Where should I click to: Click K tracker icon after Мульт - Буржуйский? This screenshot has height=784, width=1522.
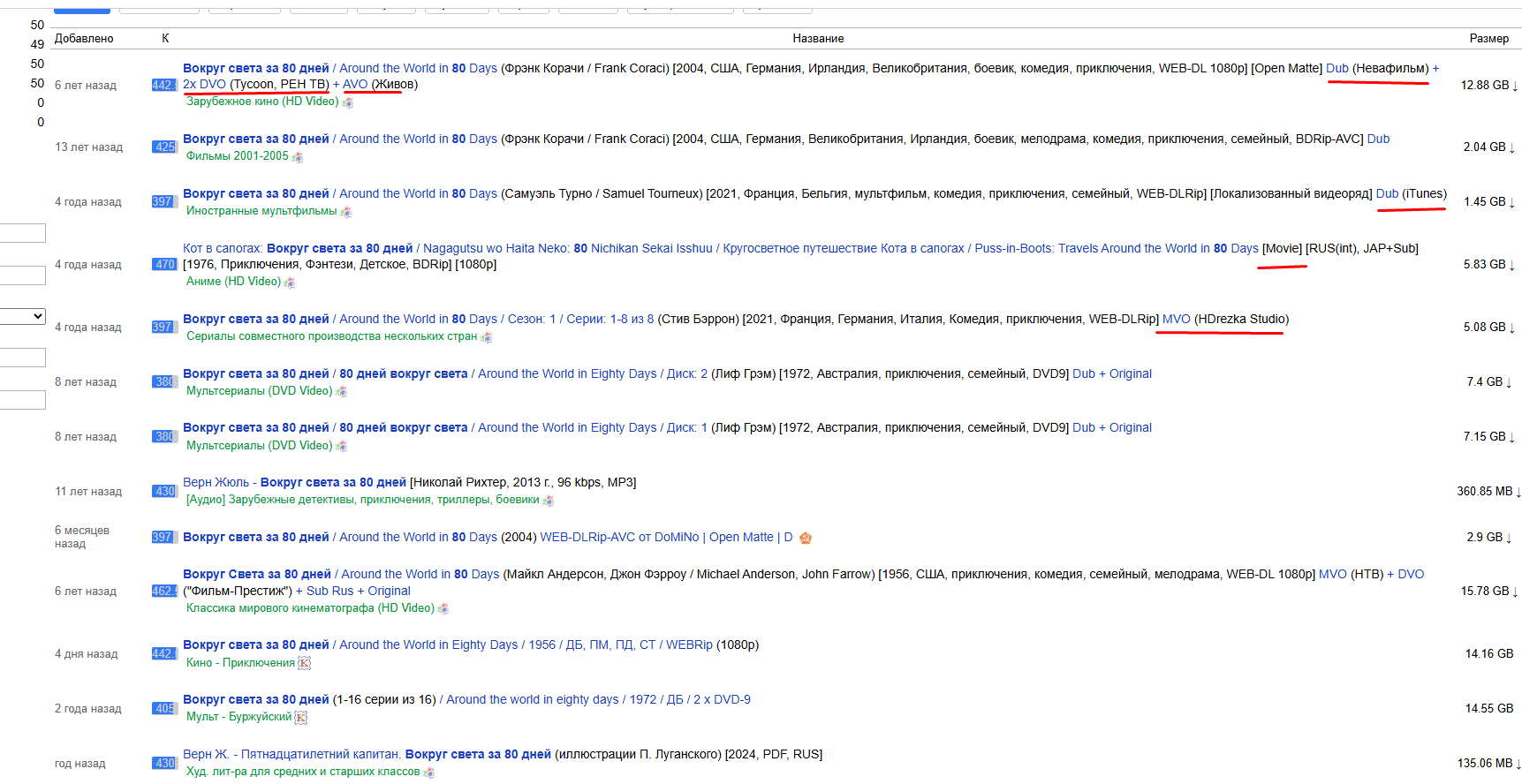coord(301,718)
